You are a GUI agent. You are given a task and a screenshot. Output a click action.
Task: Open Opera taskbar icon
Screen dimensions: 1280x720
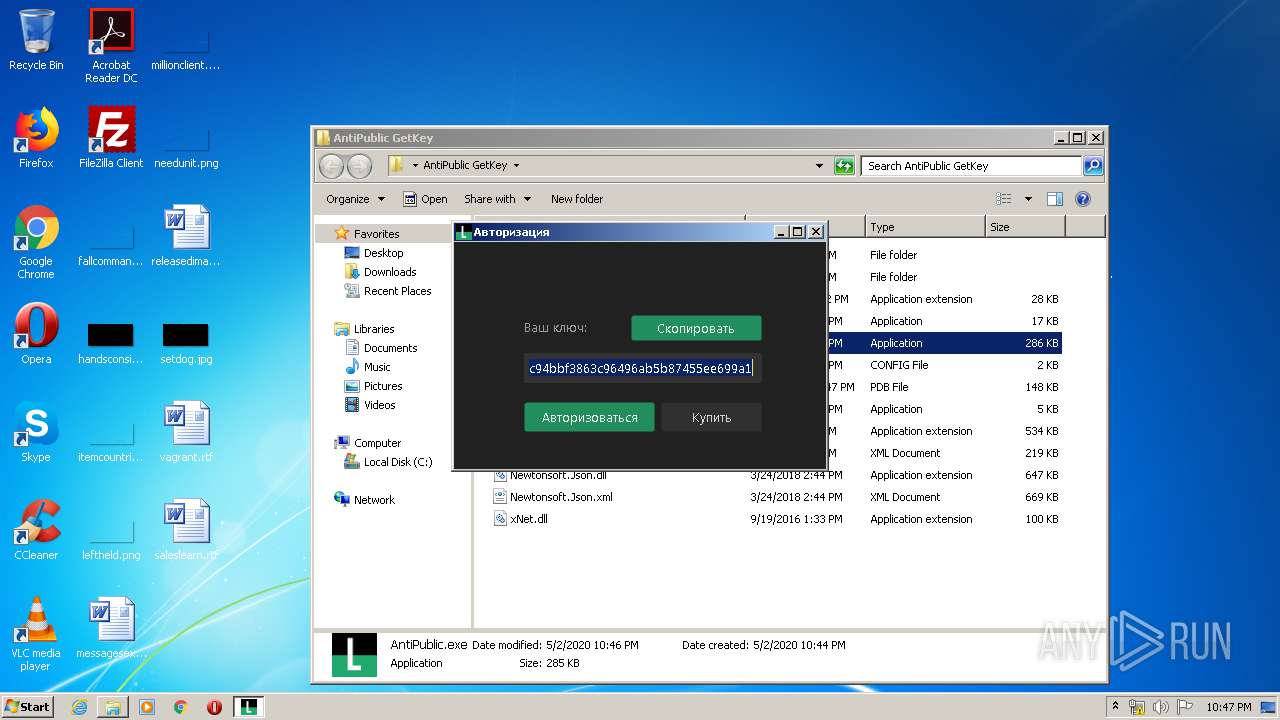214,707
